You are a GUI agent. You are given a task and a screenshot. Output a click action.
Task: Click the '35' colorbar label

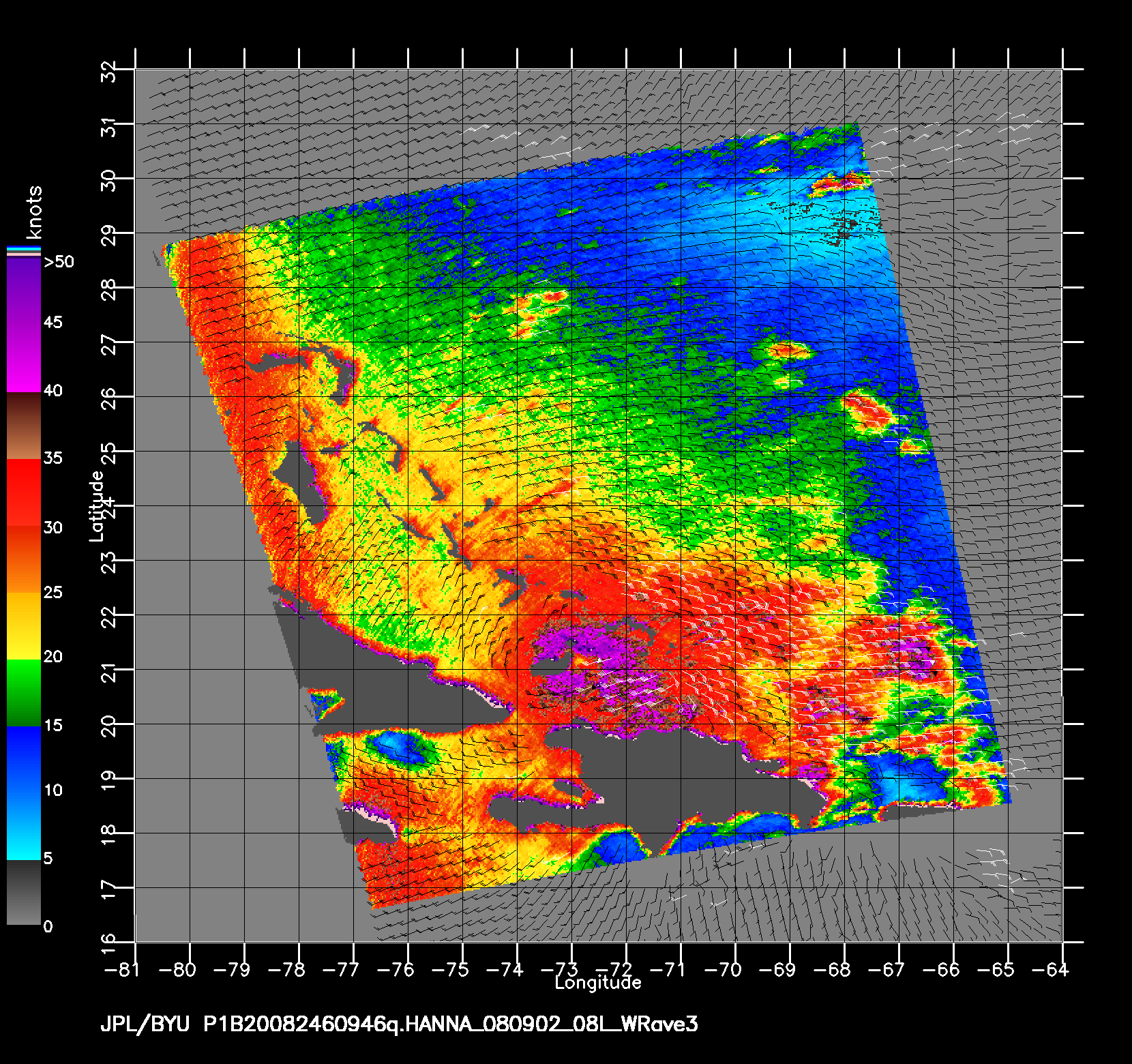(x=53, y=458)
